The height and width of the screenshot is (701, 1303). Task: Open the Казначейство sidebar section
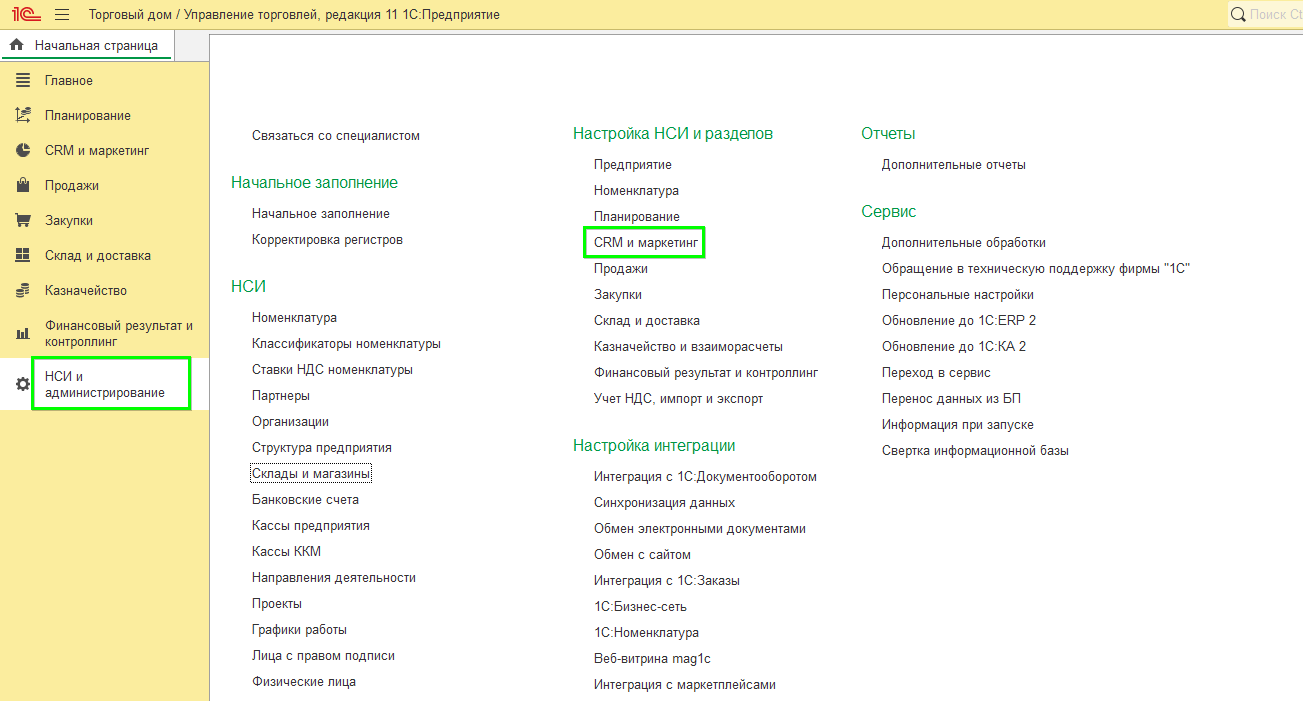pos(86,290)
